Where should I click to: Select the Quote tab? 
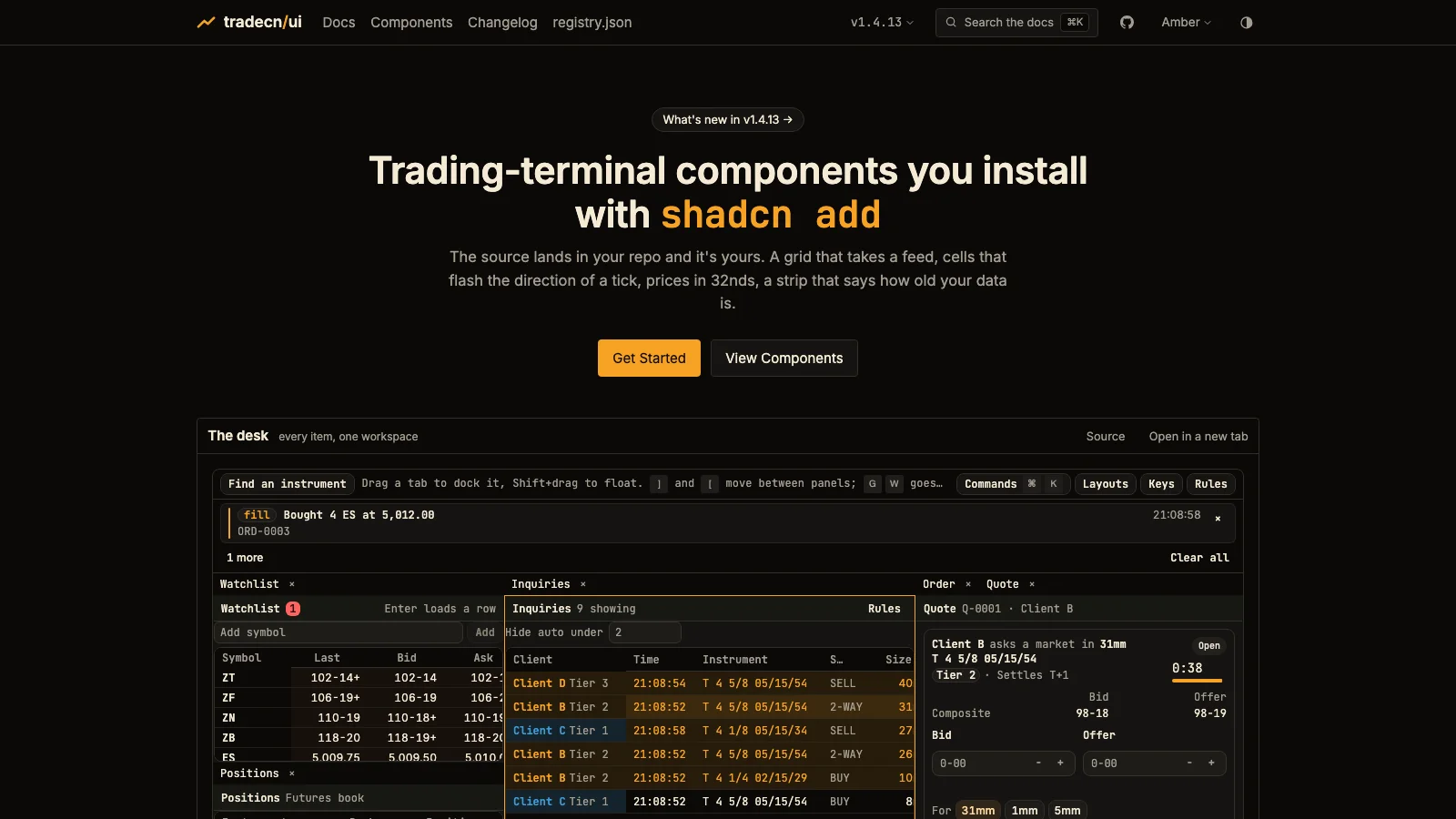(1002, 583)
